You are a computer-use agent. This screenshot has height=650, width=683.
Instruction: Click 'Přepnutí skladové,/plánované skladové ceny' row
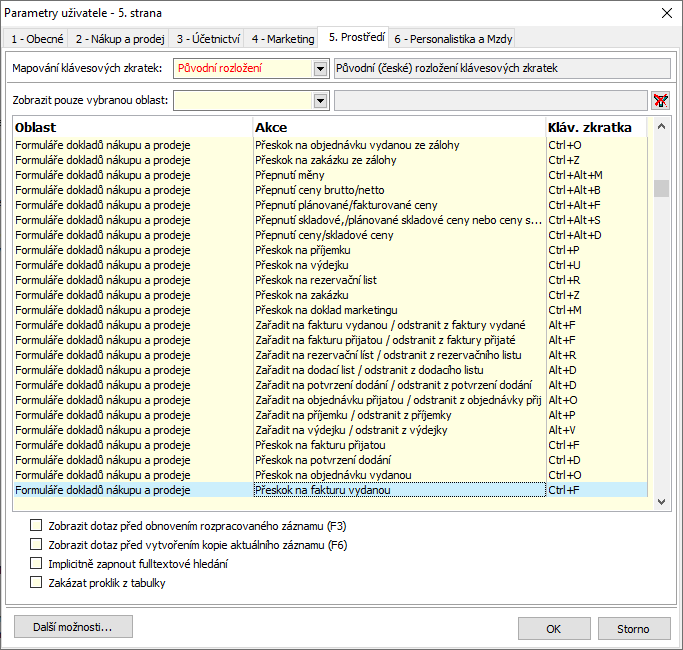pos(331,220)
